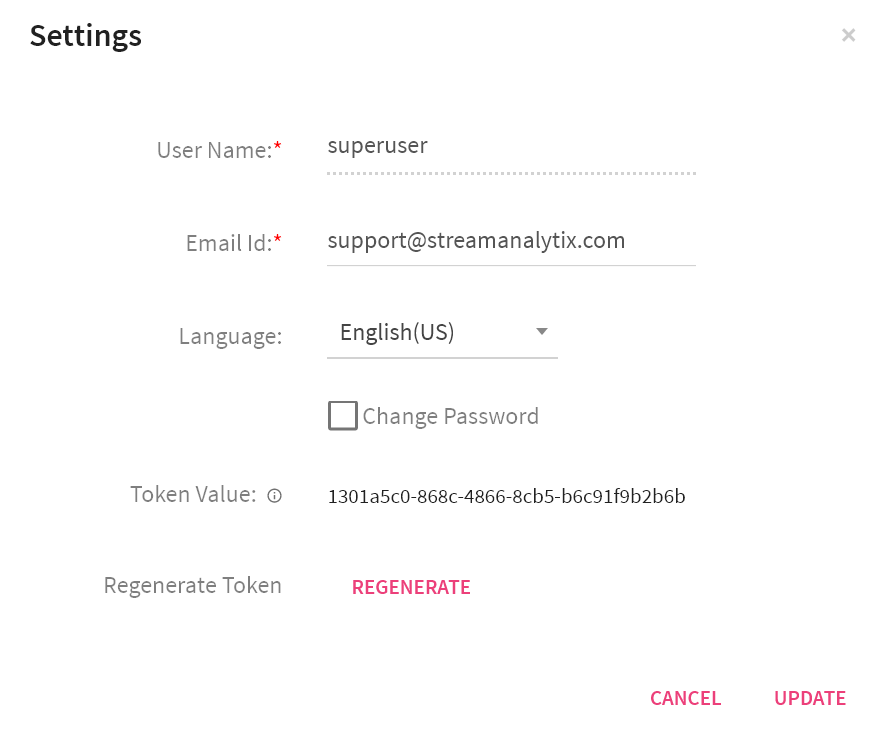Check the box labeled Change Password

pos(342,415)
